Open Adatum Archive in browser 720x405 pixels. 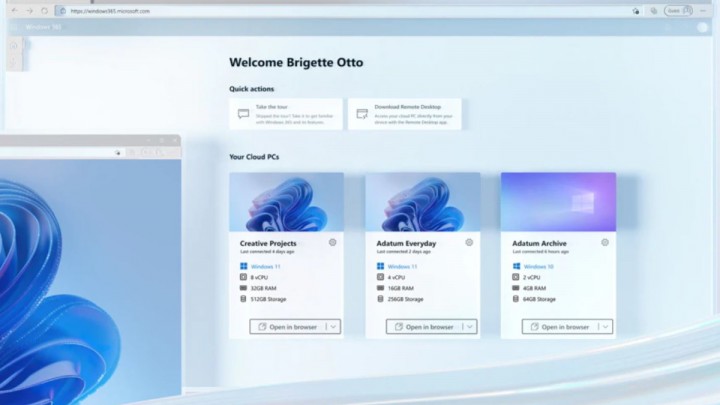pos(559,327)
